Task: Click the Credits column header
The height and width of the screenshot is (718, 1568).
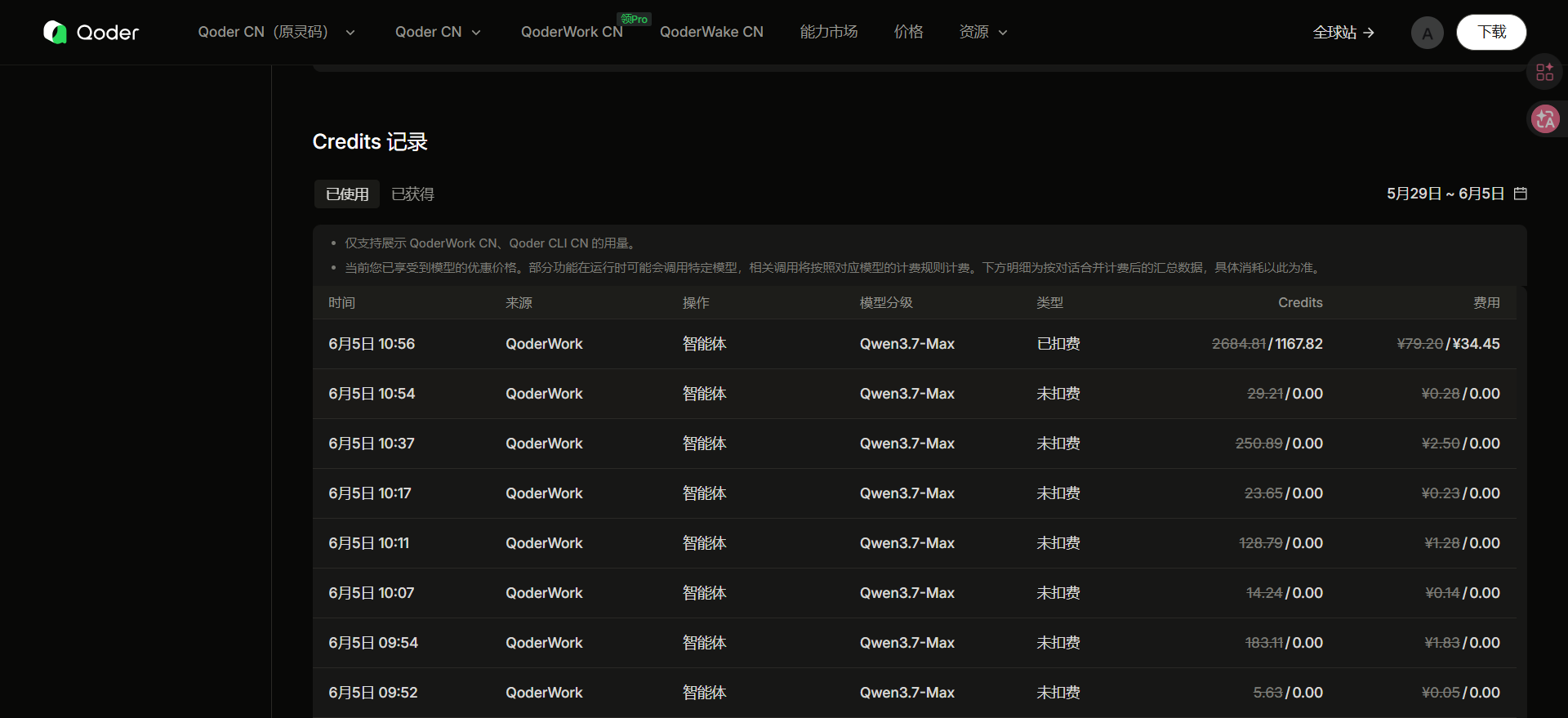Action: 1300,303
